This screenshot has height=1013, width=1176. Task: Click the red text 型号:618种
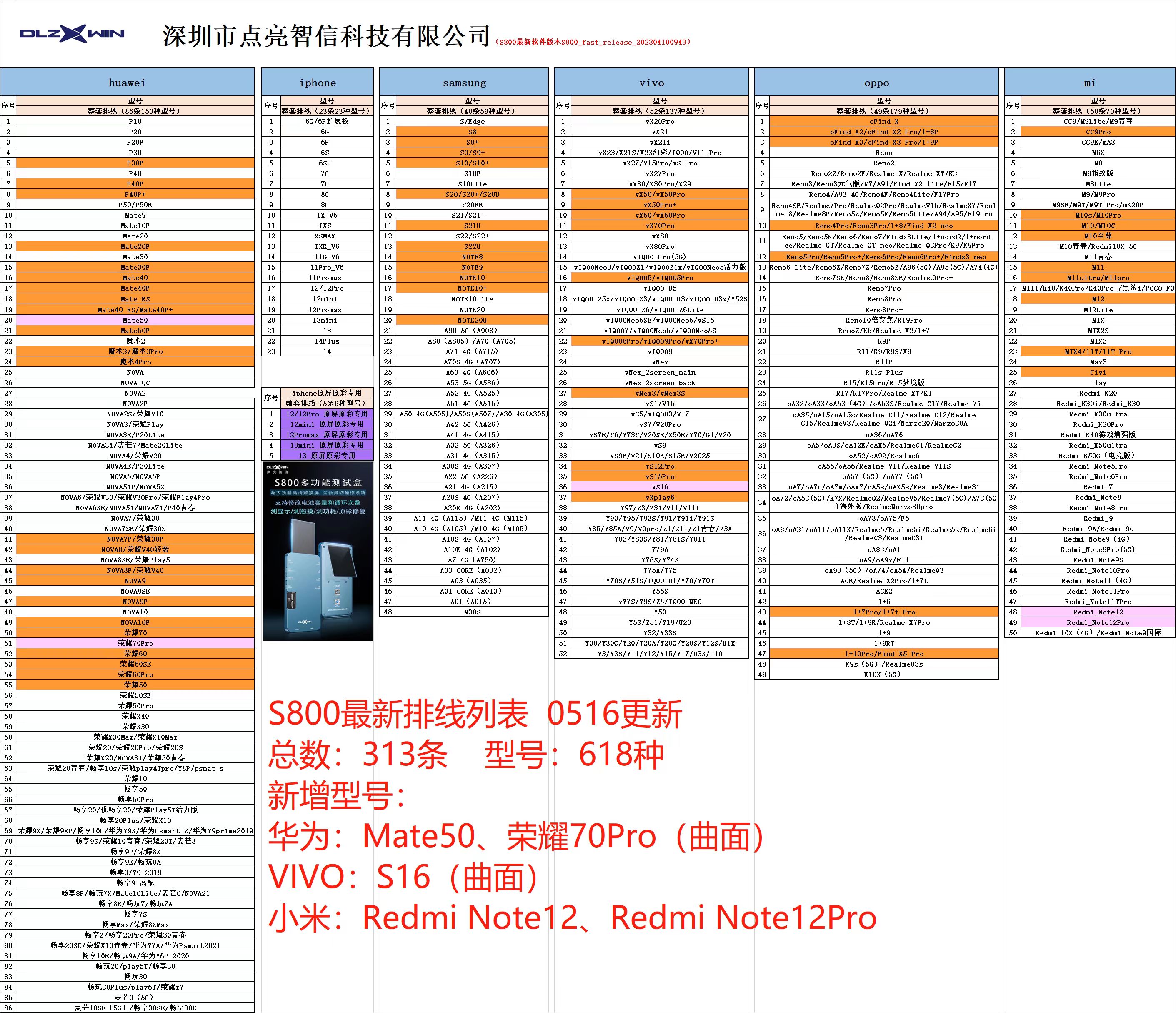(574, 755)
